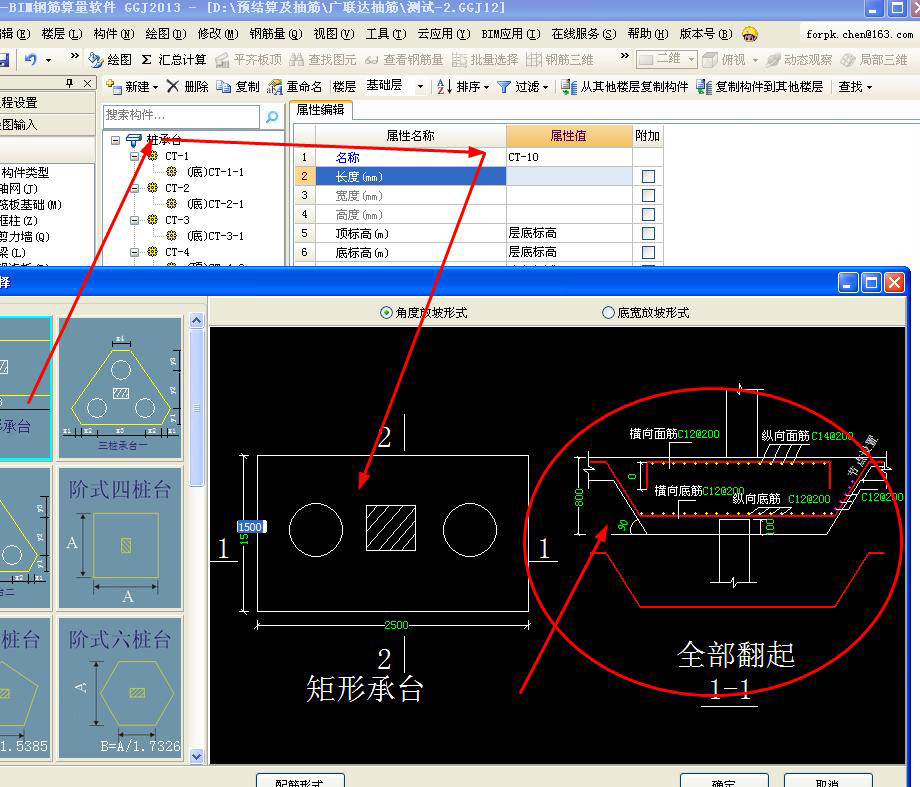Screen dimensions: 920x787
Task: Click 新建 new component icon
Action: 113,86
